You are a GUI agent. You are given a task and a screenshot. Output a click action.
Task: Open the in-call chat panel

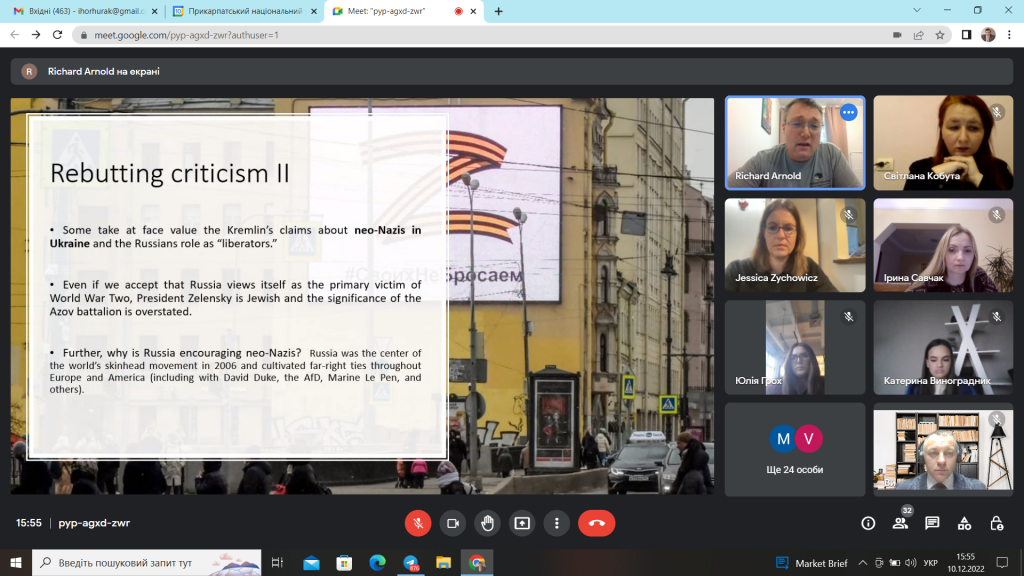coord(932,523)
